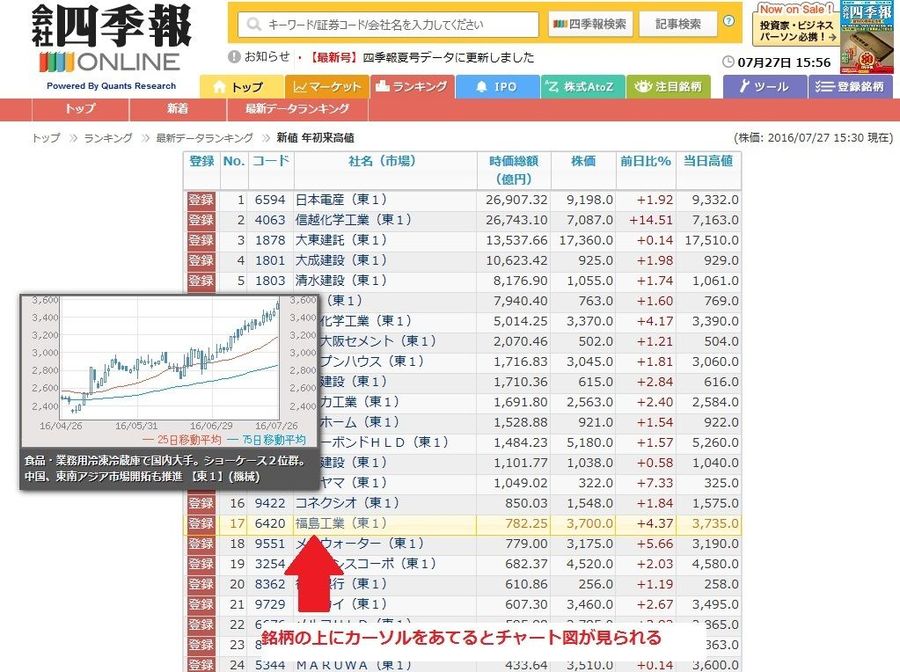Click 登録 for 日本電産 row
This screenshot has height=672, width=900.
[201, 200]
